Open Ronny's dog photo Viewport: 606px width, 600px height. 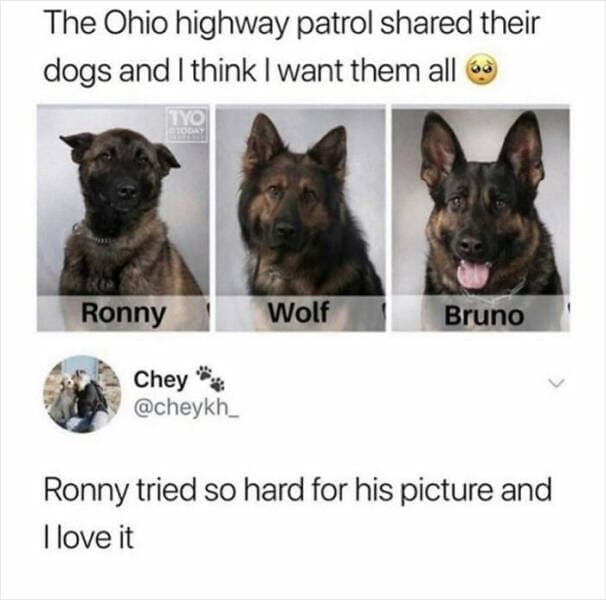point(123,218)
